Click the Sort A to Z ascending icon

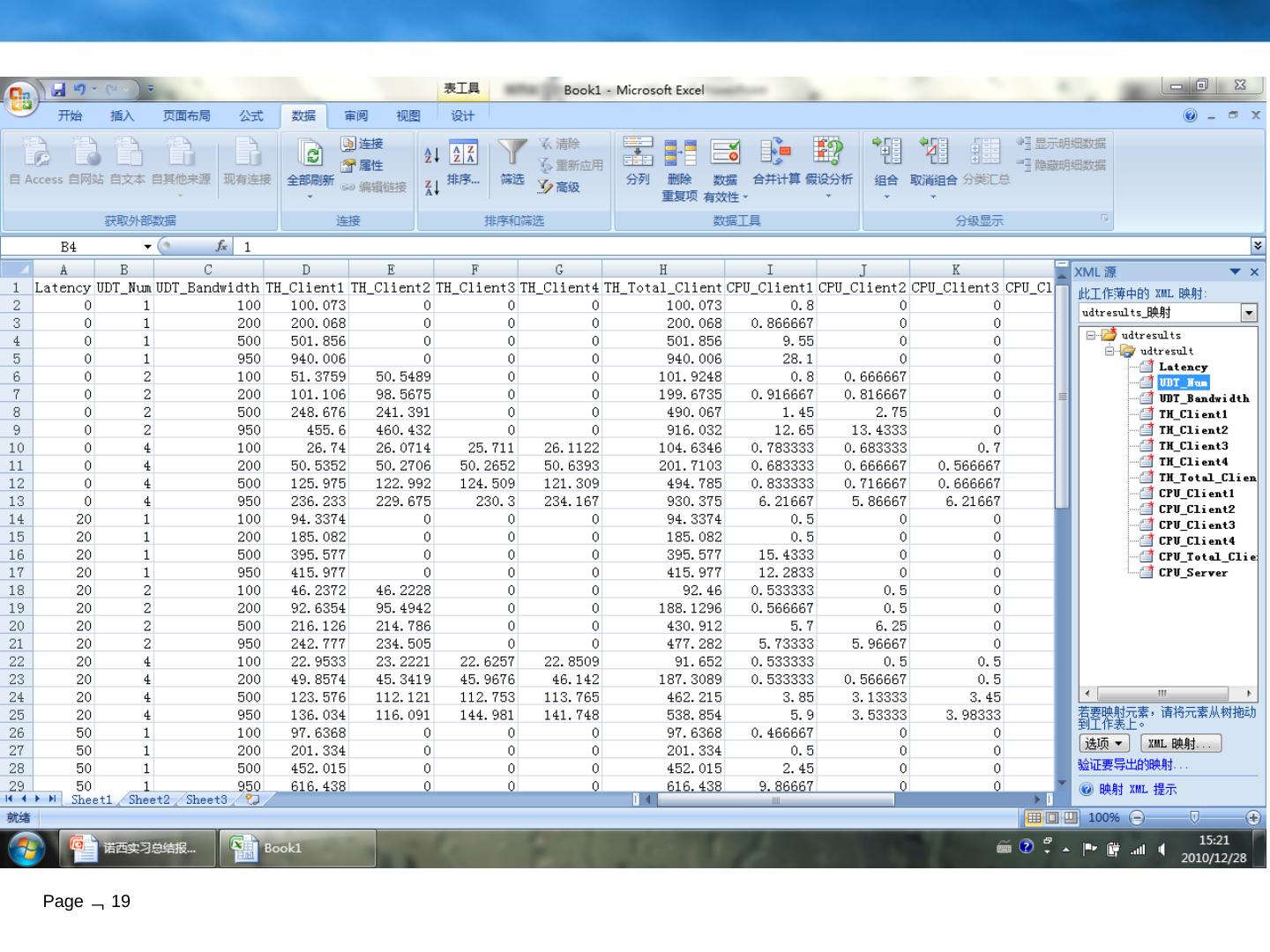(x=431, y=155)
